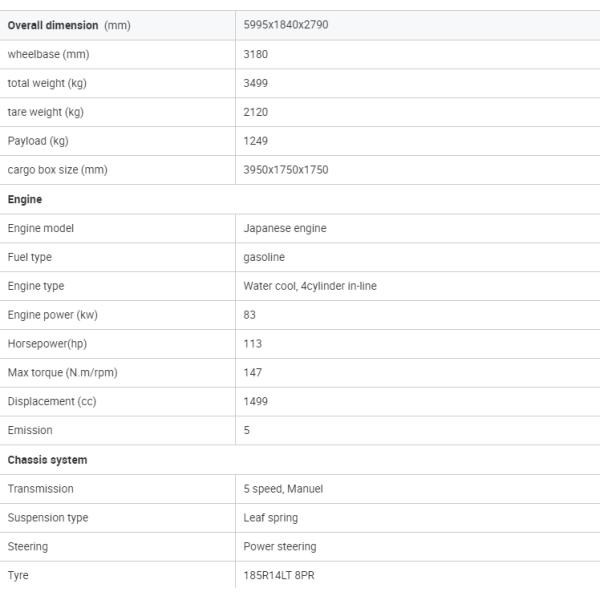Click the gasoline fuel type value

[264, 257]
